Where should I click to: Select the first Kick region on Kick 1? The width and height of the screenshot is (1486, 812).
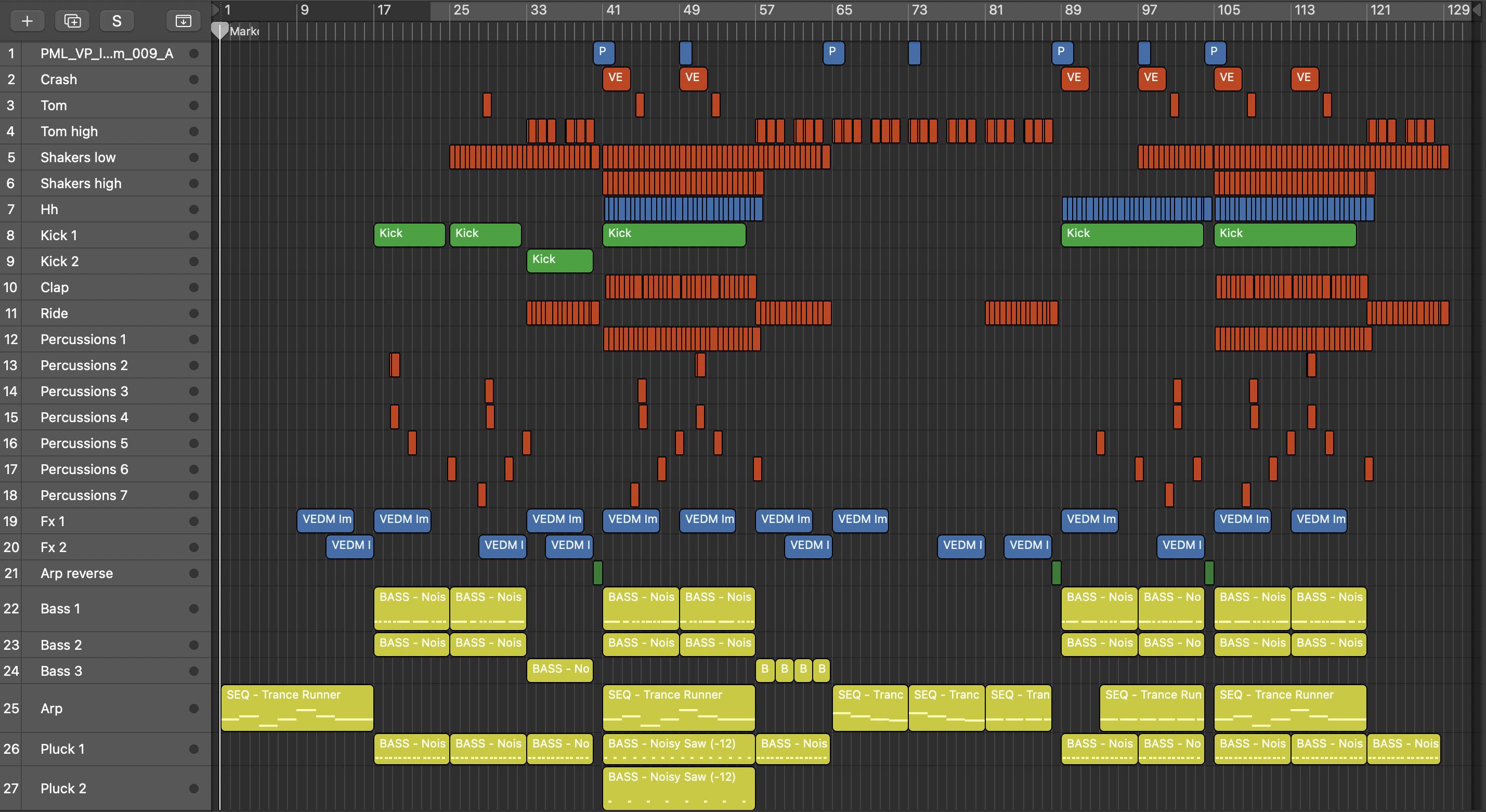coord(409,235)
